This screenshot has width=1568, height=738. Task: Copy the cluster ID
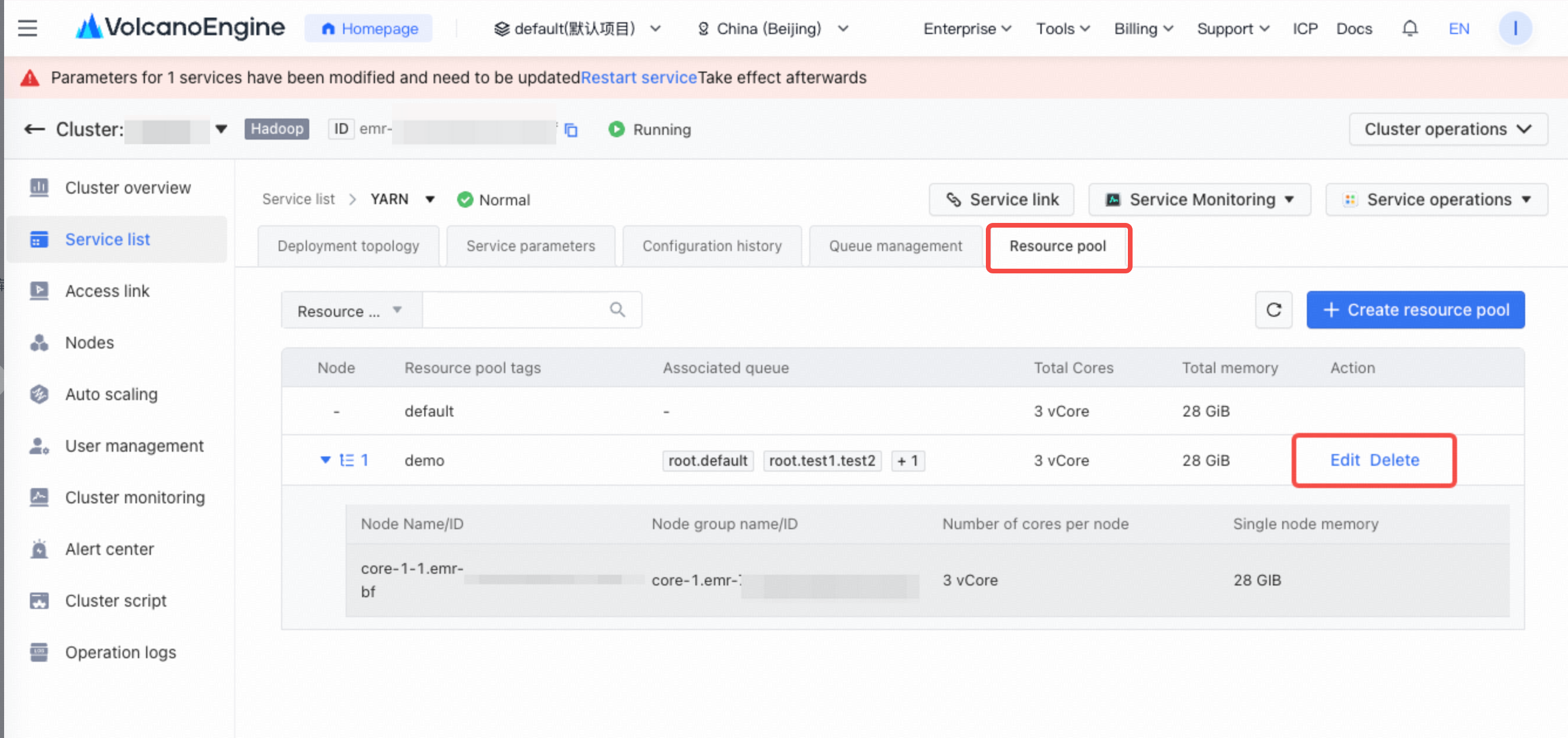coord(570,130)
